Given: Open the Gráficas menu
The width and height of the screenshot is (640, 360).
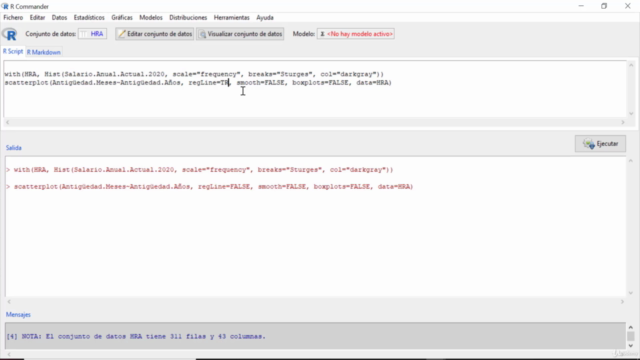Looking at the screenshot, I should [x=122, y=18].
